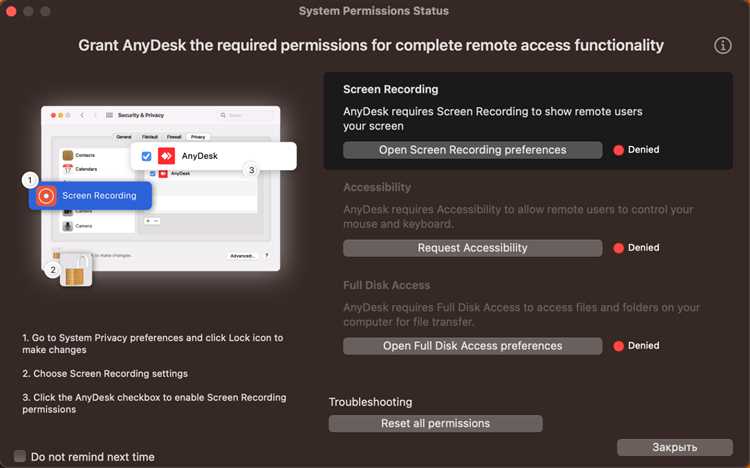
Task: Open the info icon beside the heading
Action: (x=722, y=45)
